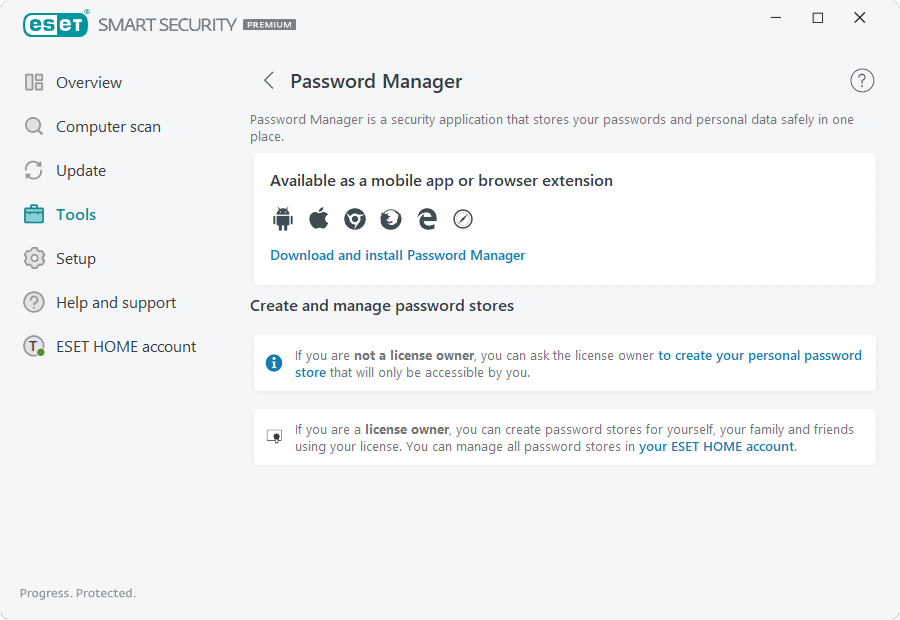Open the Overview section
Viewport: 900px width, 620px height.
pyautogui.click(x=88, y=83)
